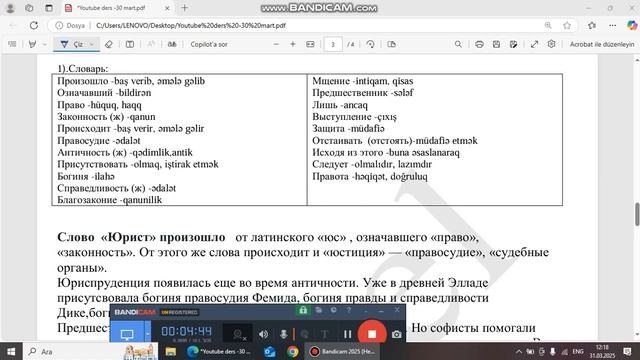
Task: Click the address bar file path
Action: point(191,25)
